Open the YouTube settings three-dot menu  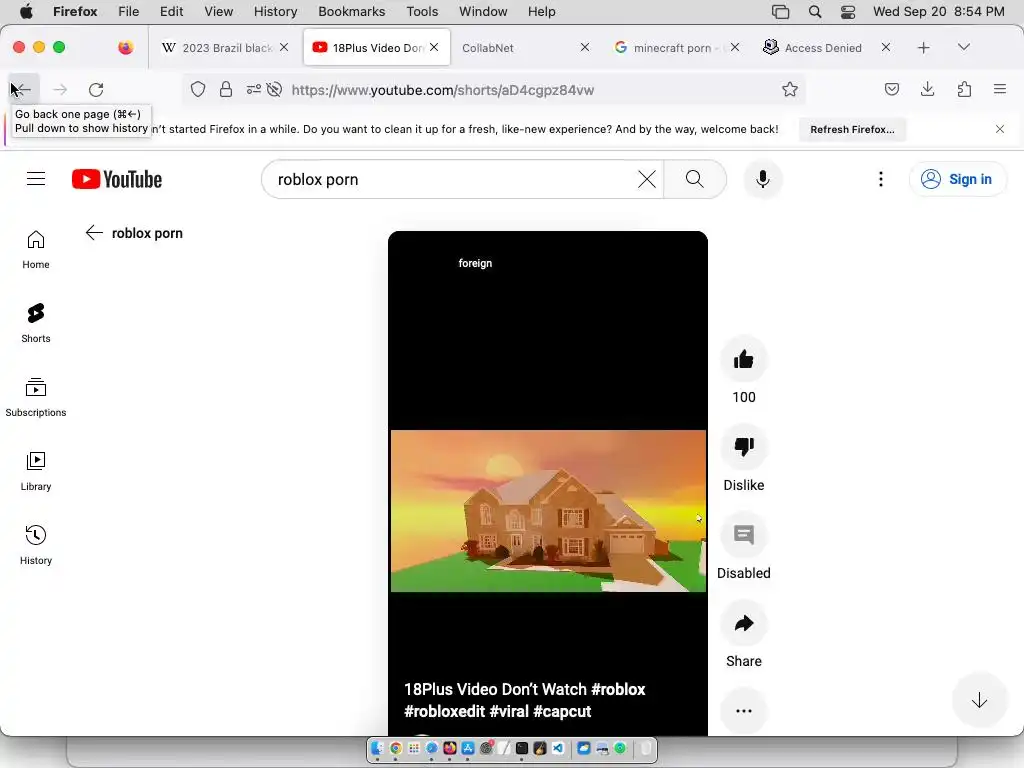click(x=880, y=179)
